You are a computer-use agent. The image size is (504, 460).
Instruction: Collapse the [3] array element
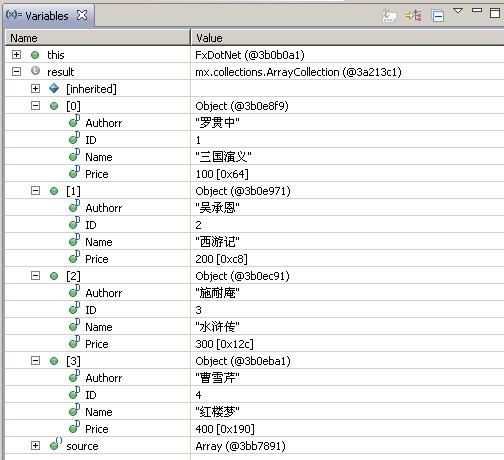[x=35, y=361]
